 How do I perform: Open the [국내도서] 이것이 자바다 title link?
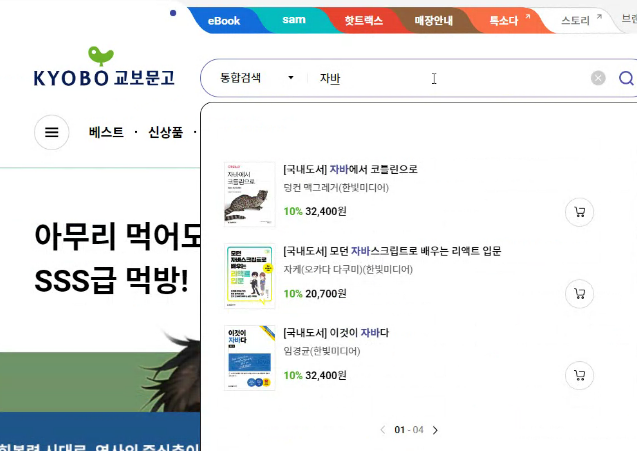tap(336, 333)
